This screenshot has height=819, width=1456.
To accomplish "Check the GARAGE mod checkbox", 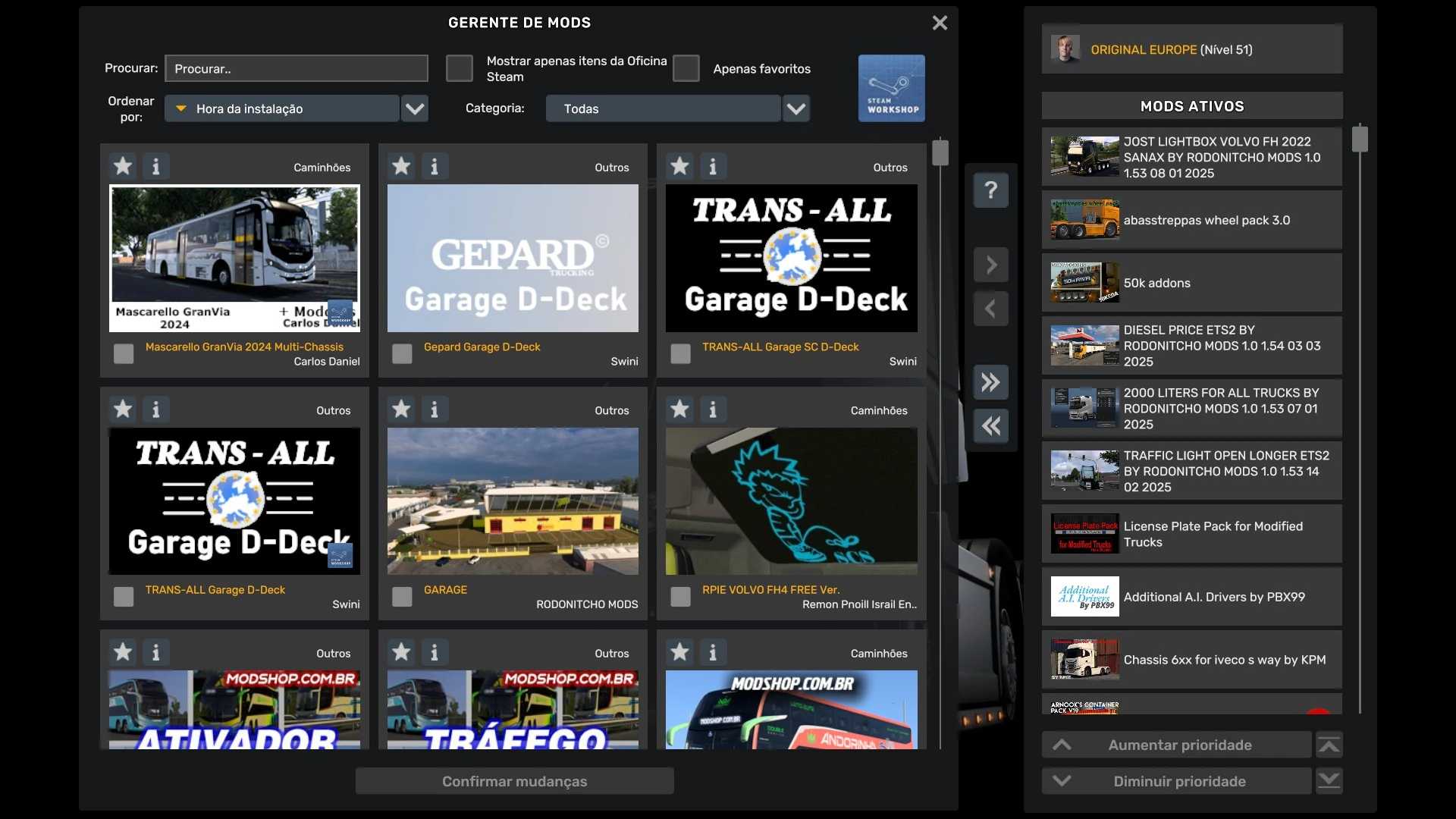I will tap(402, 597).
